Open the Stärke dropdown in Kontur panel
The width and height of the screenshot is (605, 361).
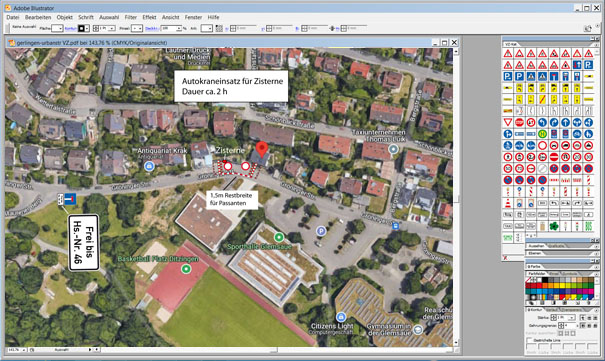571,317
